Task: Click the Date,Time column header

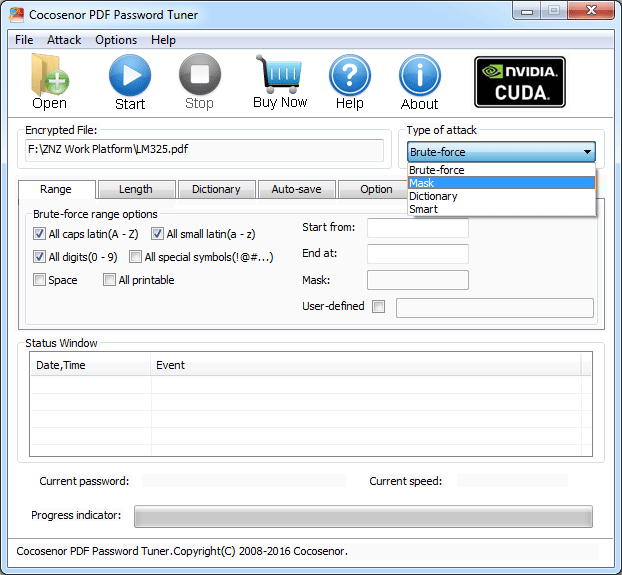Action: [90, 365]
